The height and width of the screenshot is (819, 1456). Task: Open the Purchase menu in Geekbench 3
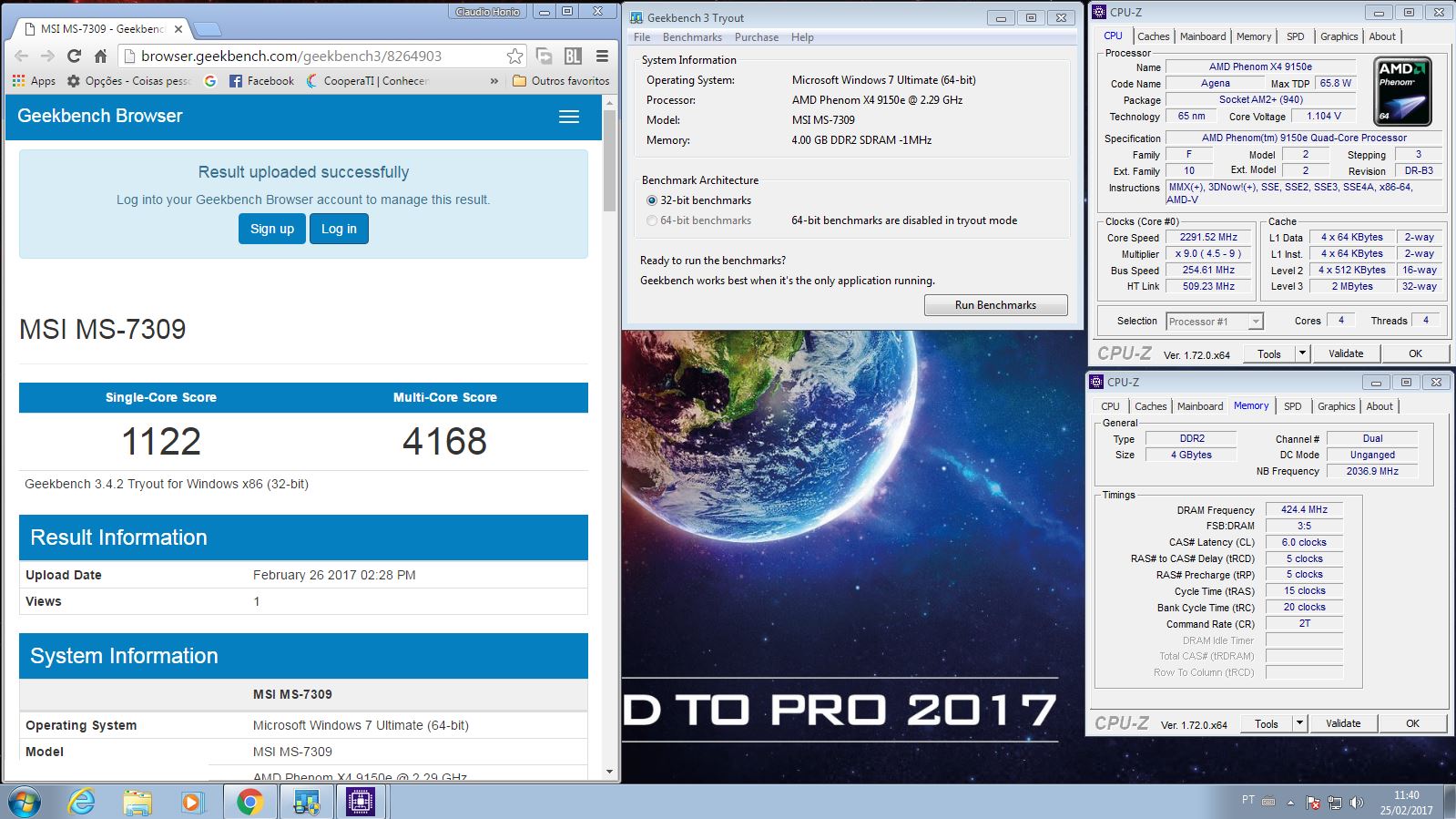[757, 37]
